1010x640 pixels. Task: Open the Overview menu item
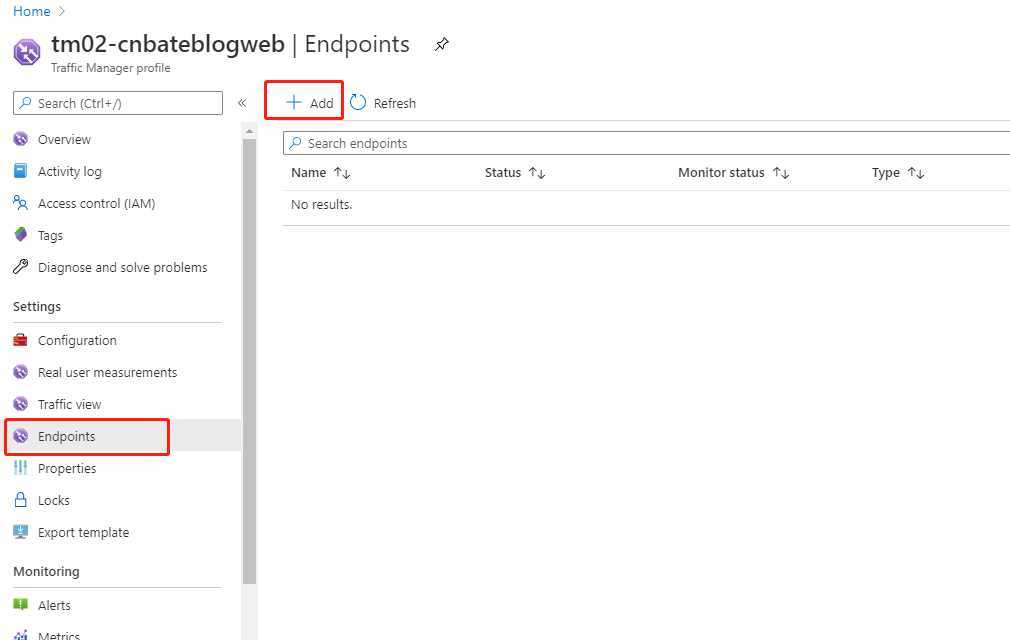click(64, 139)
